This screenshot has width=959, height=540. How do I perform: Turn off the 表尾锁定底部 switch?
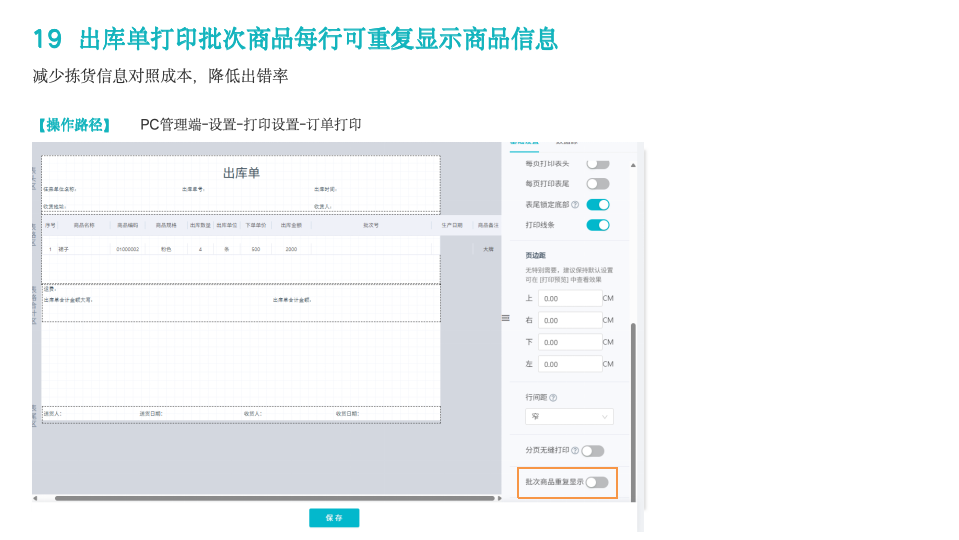tap(598, 205)
